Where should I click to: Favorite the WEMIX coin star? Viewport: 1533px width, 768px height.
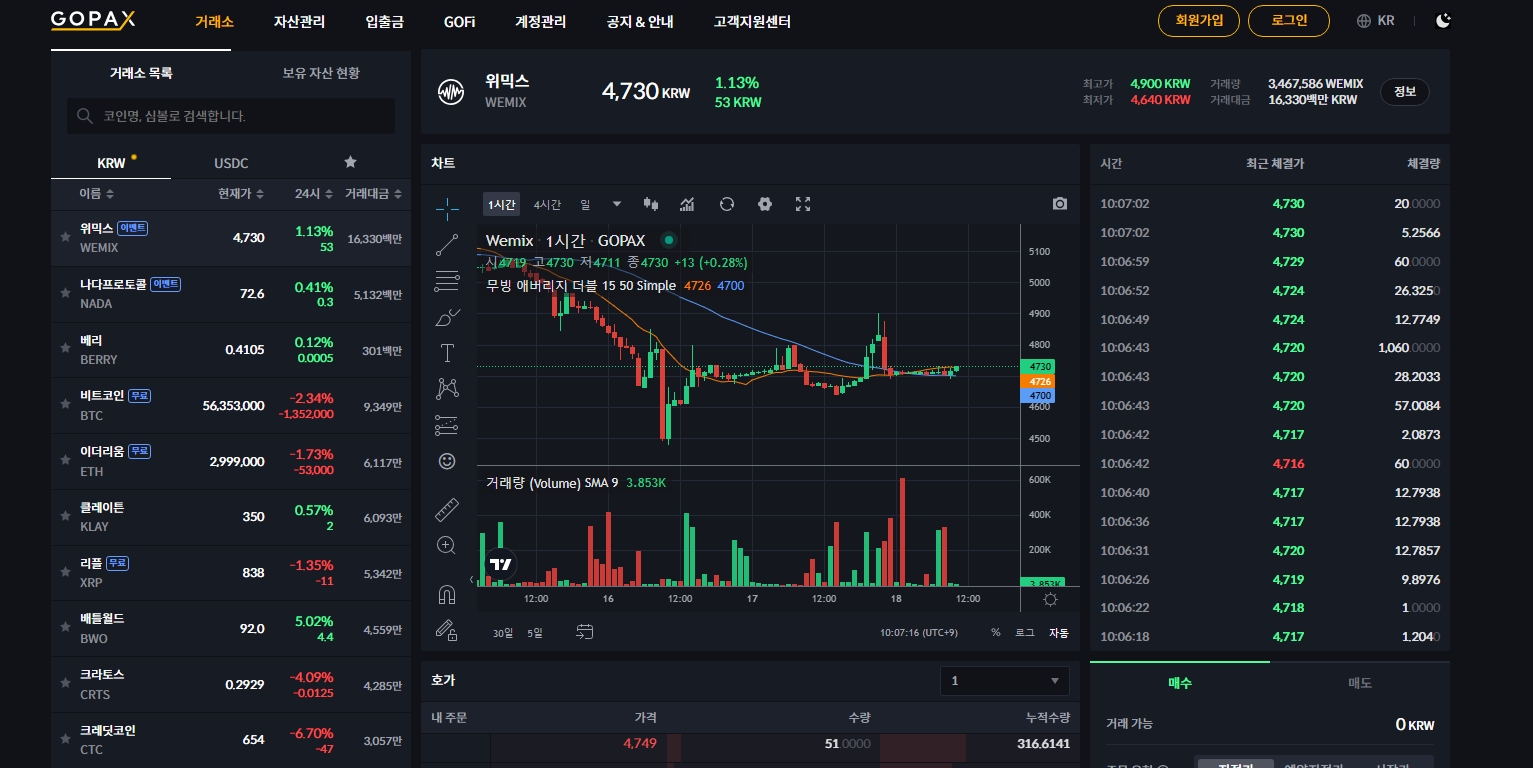(65, 238)
